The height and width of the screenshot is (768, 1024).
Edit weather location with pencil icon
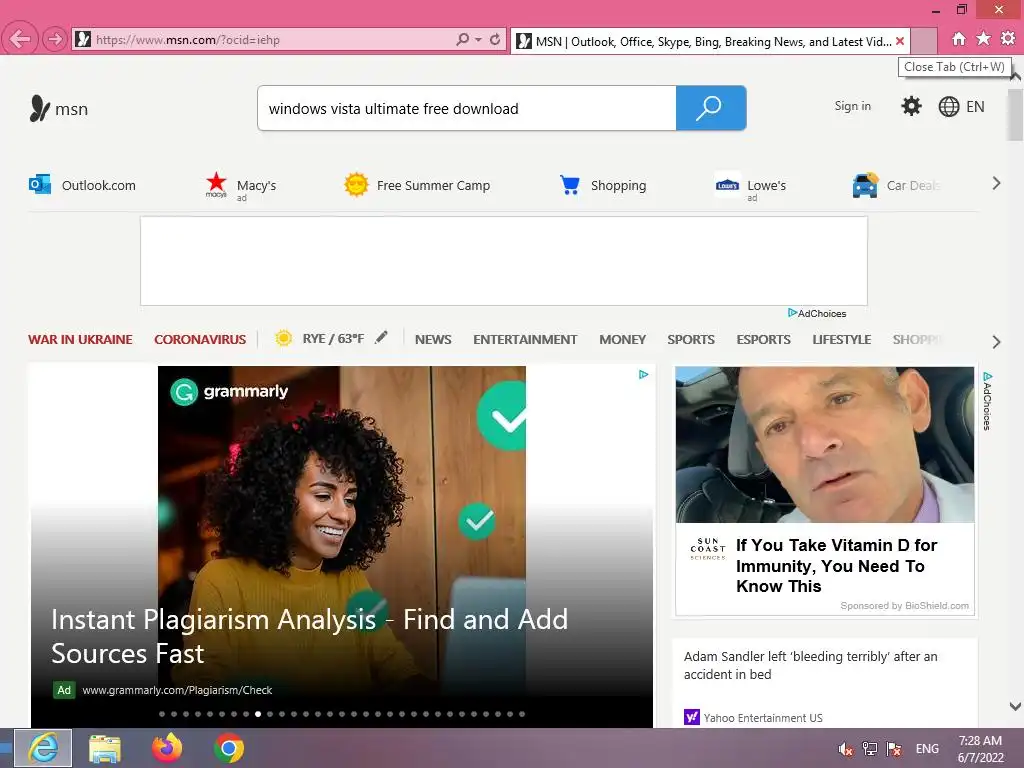pos(381,337)
